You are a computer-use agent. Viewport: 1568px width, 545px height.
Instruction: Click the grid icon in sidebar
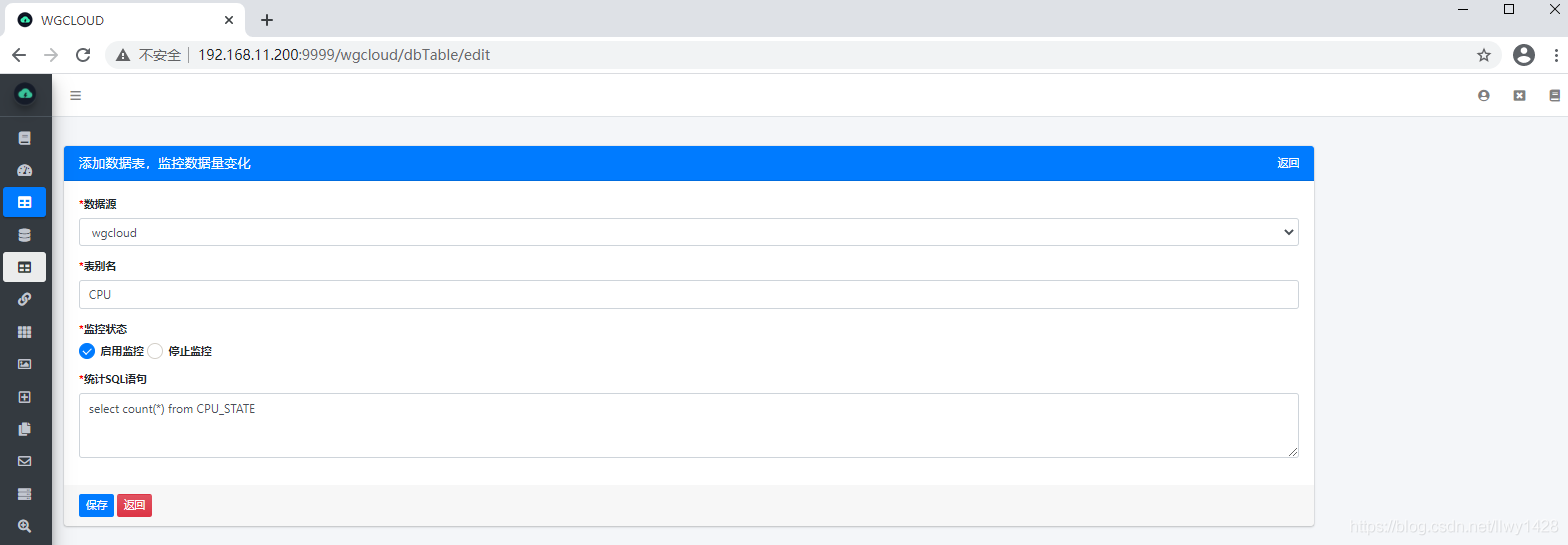25,332
